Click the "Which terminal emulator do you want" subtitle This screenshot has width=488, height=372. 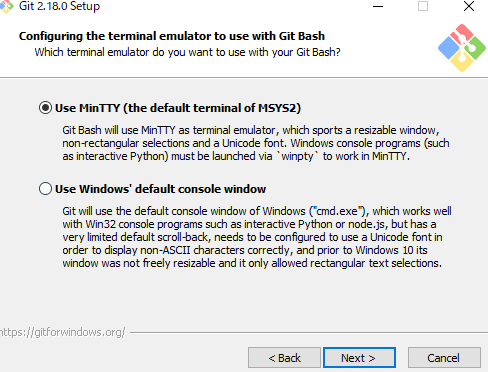coord(187,52)
